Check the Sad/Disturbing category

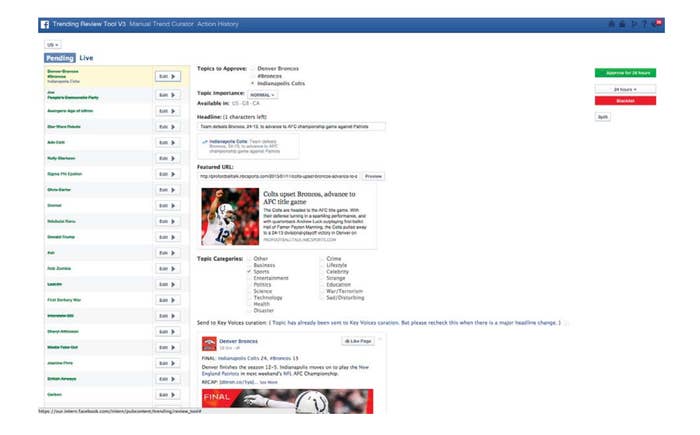point(322,297)
